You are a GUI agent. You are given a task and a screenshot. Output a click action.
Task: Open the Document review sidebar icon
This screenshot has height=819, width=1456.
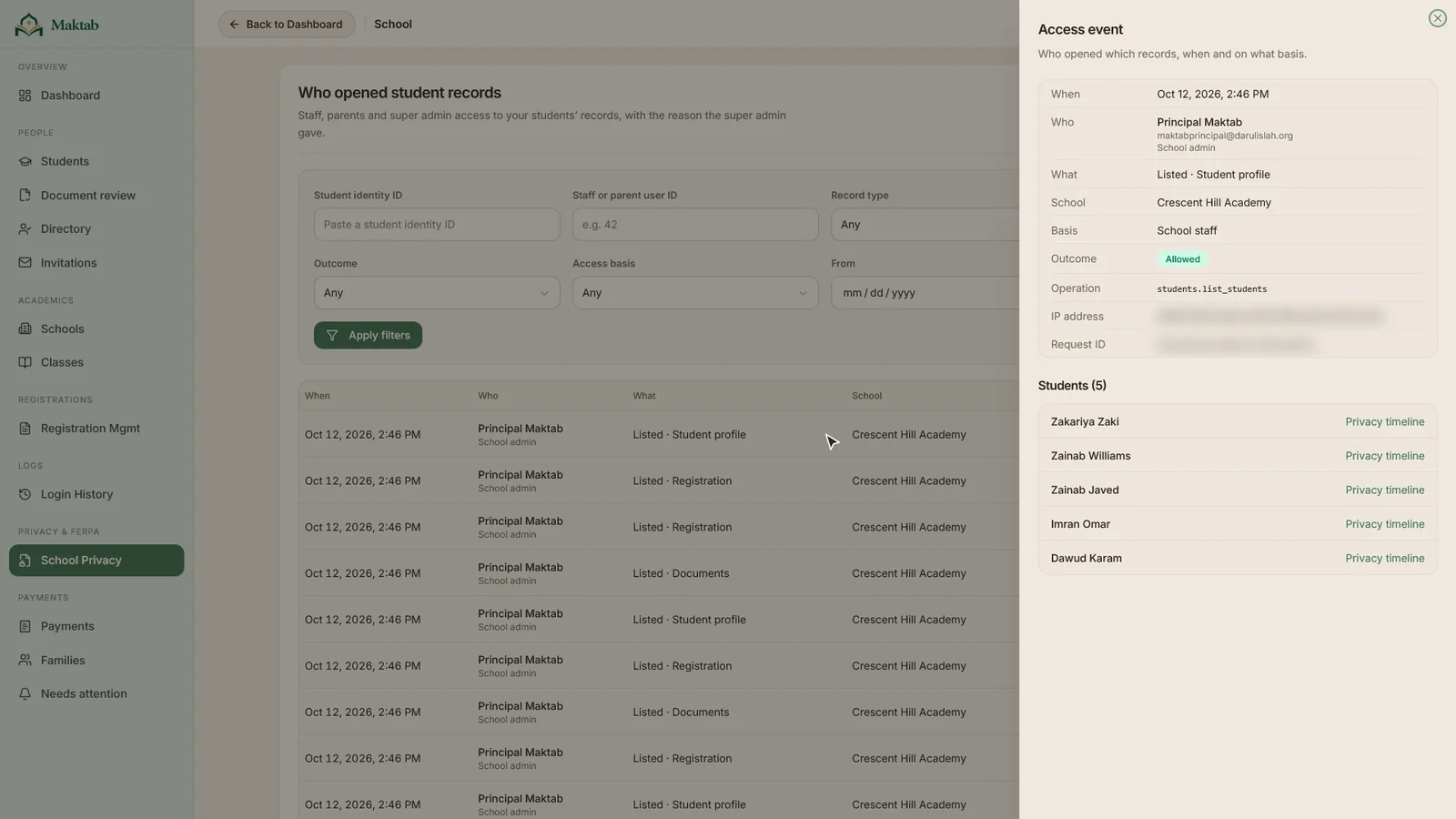(x=25, y=196)
